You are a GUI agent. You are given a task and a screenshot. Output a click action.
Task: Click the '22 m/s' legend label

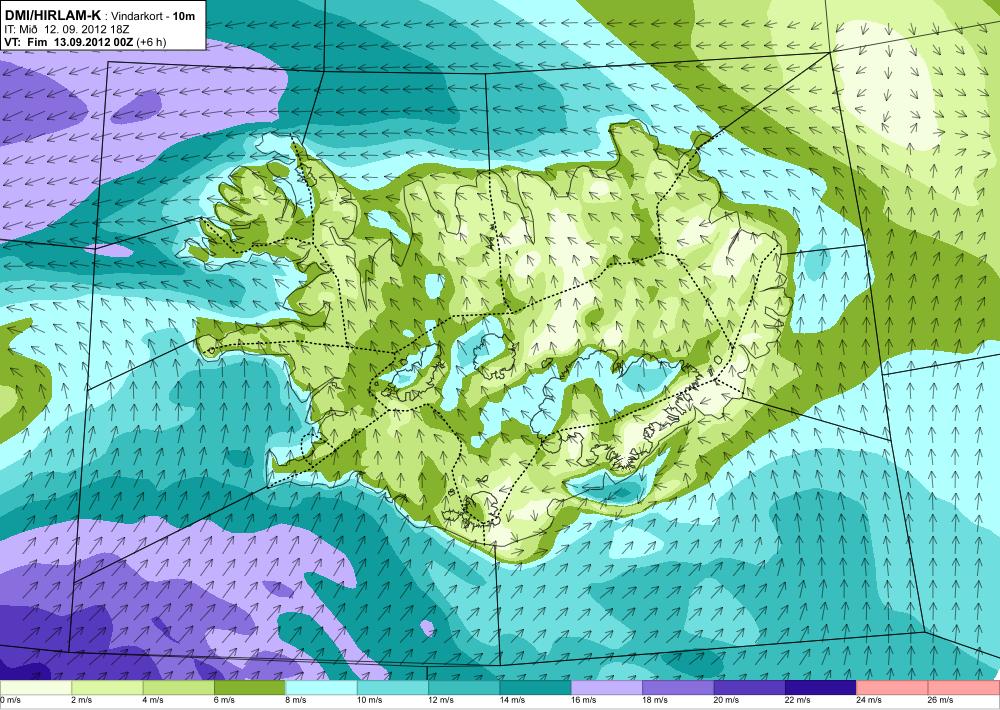coord(799,700)
